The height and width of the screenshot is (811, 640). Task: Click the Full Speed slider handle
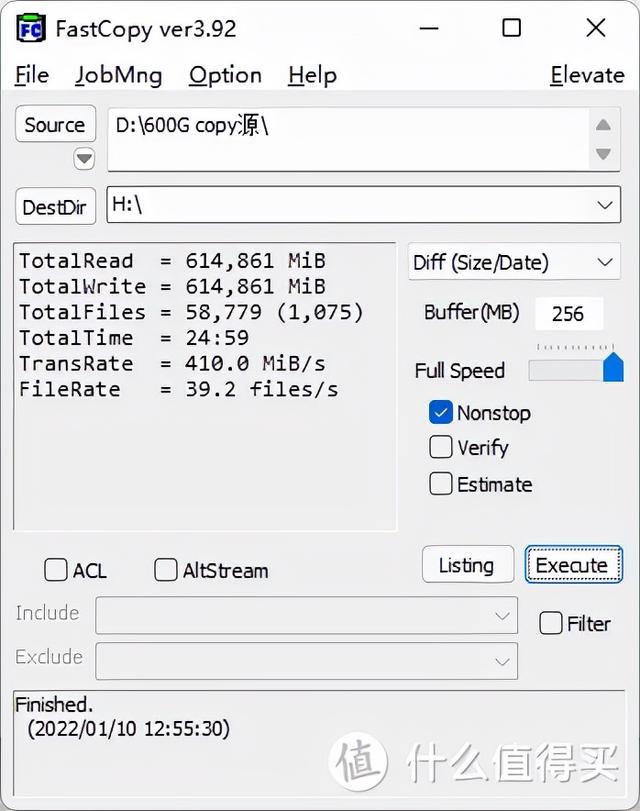tap(613, 367)
